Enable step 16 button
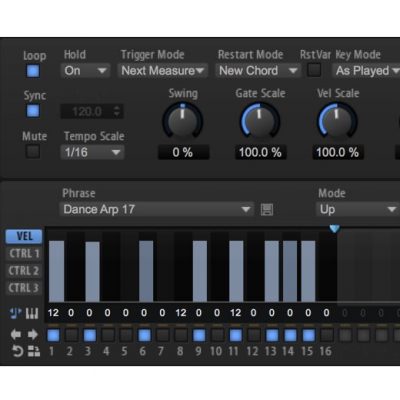The image size is (400, 400). (327, 335)
